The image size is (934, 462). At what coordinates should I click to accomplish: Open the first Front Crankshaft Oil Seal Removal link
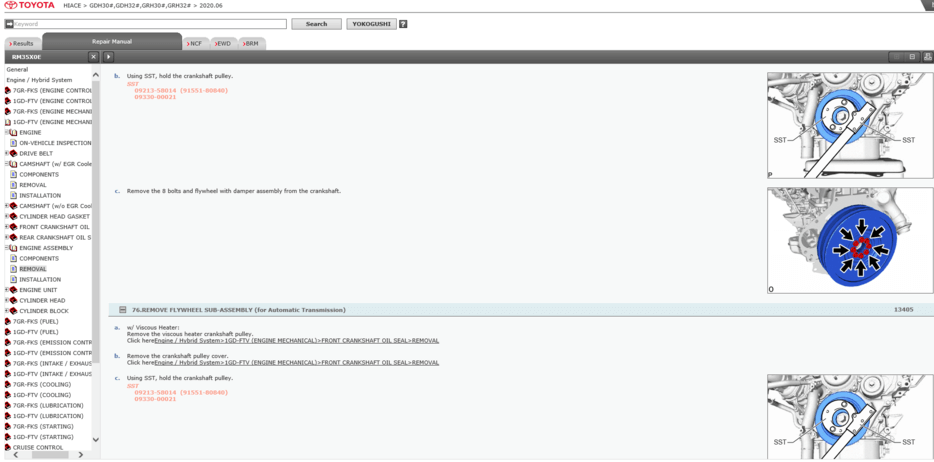296,341
